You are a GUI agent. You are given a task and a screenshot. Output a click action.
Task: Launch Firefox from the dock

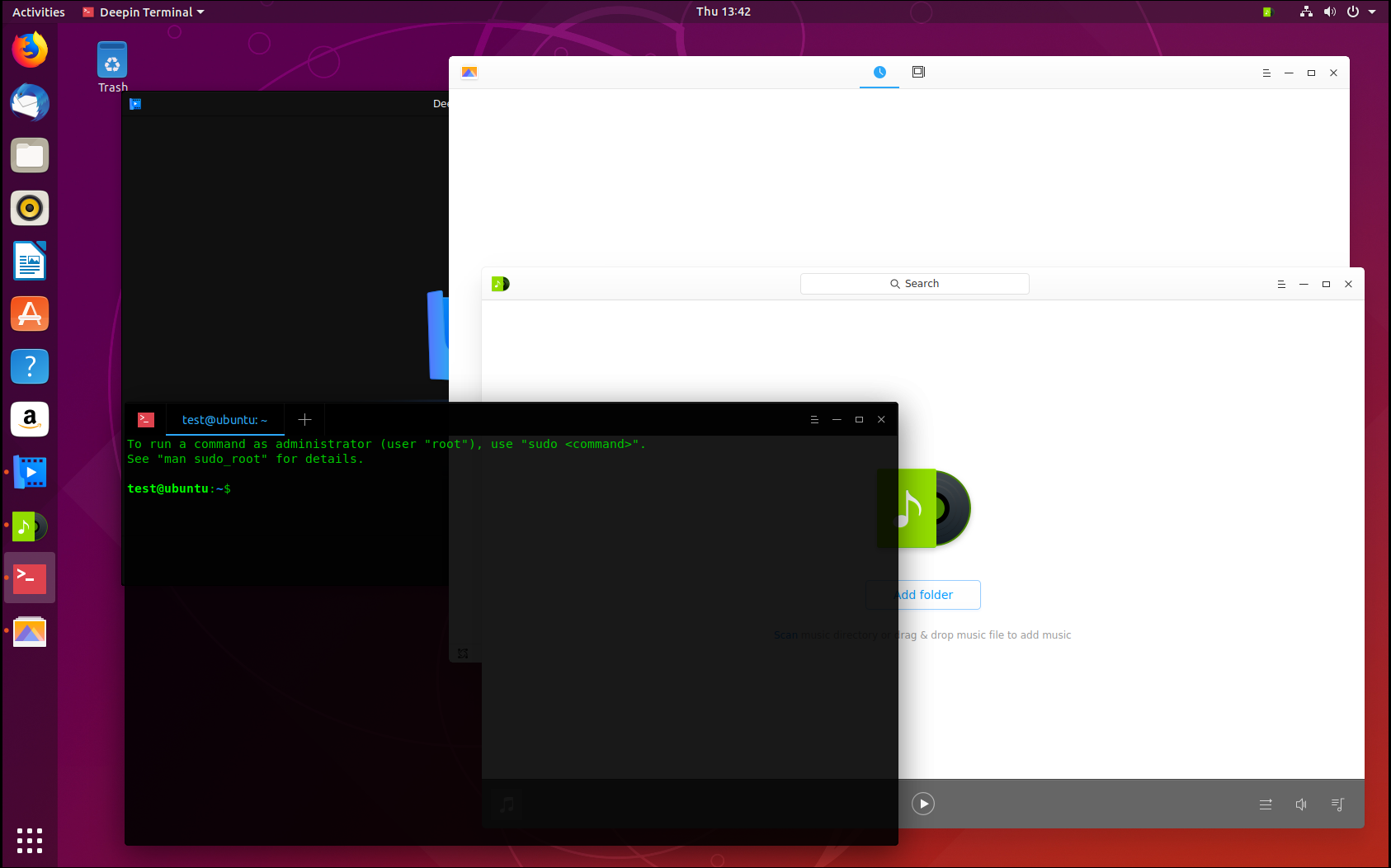coord(30,50)
